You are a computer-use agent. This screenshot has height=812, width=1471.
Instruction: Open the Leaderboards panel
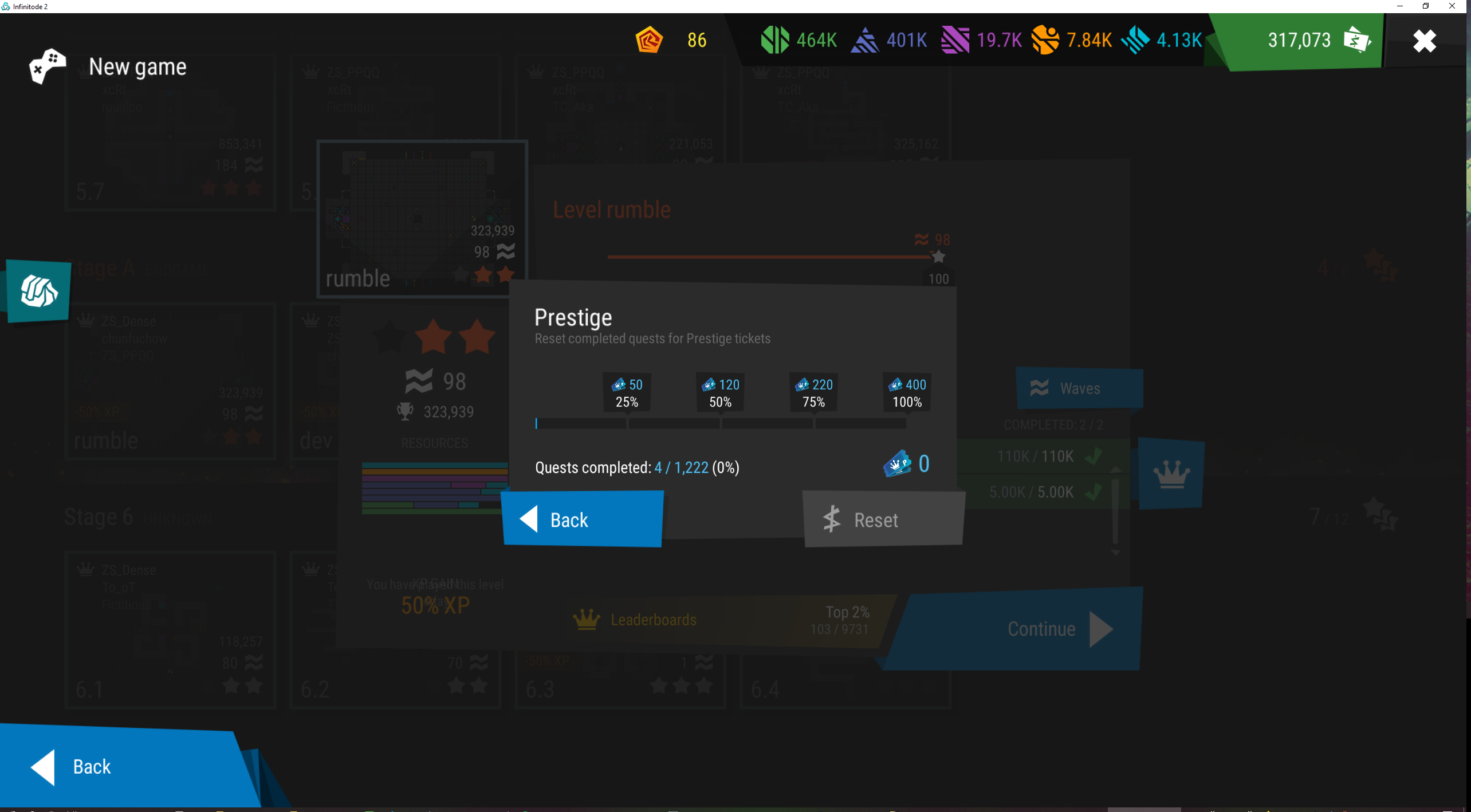653,620
